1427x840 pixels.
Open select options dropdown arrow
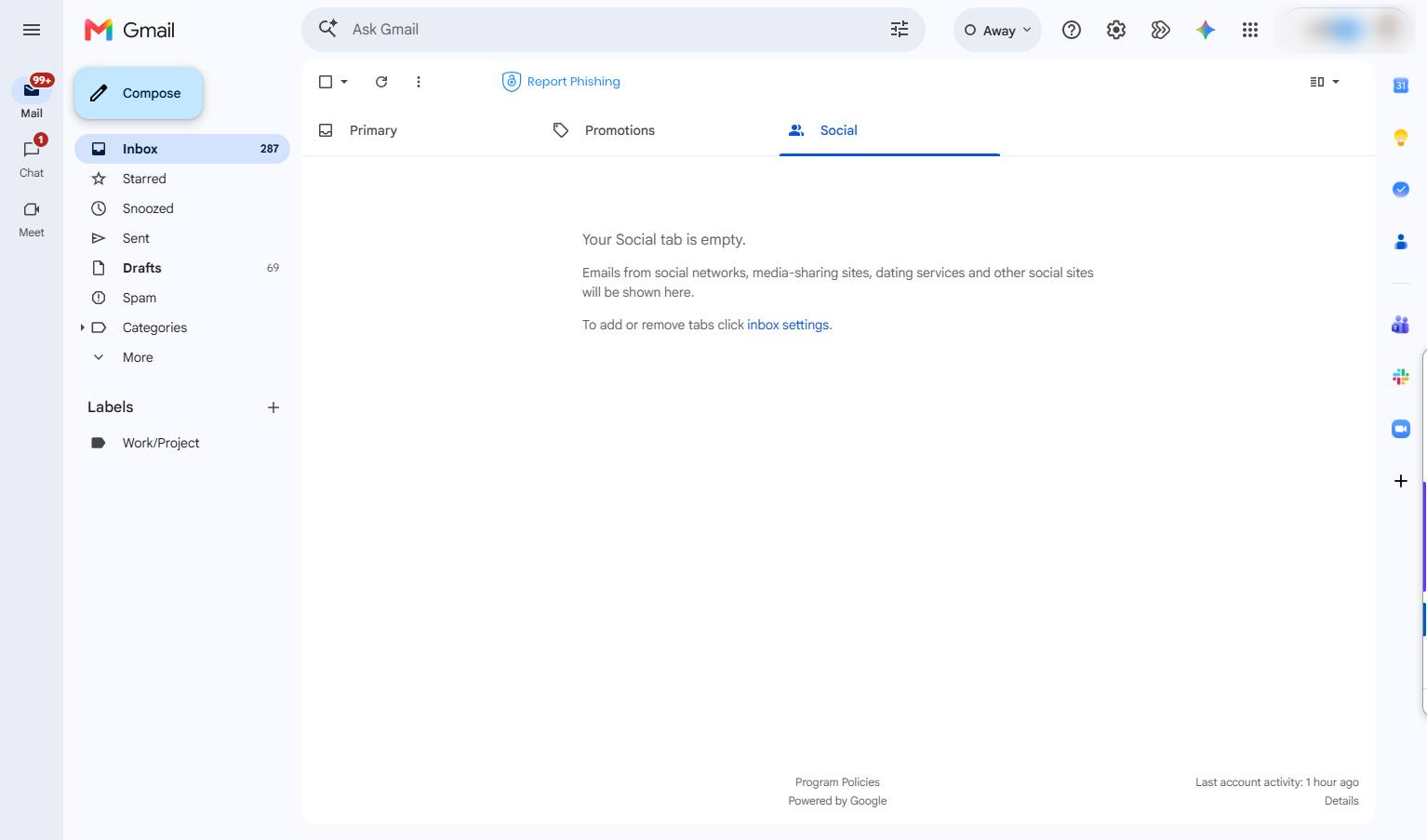pyautogui.click(x=344, y=82)
